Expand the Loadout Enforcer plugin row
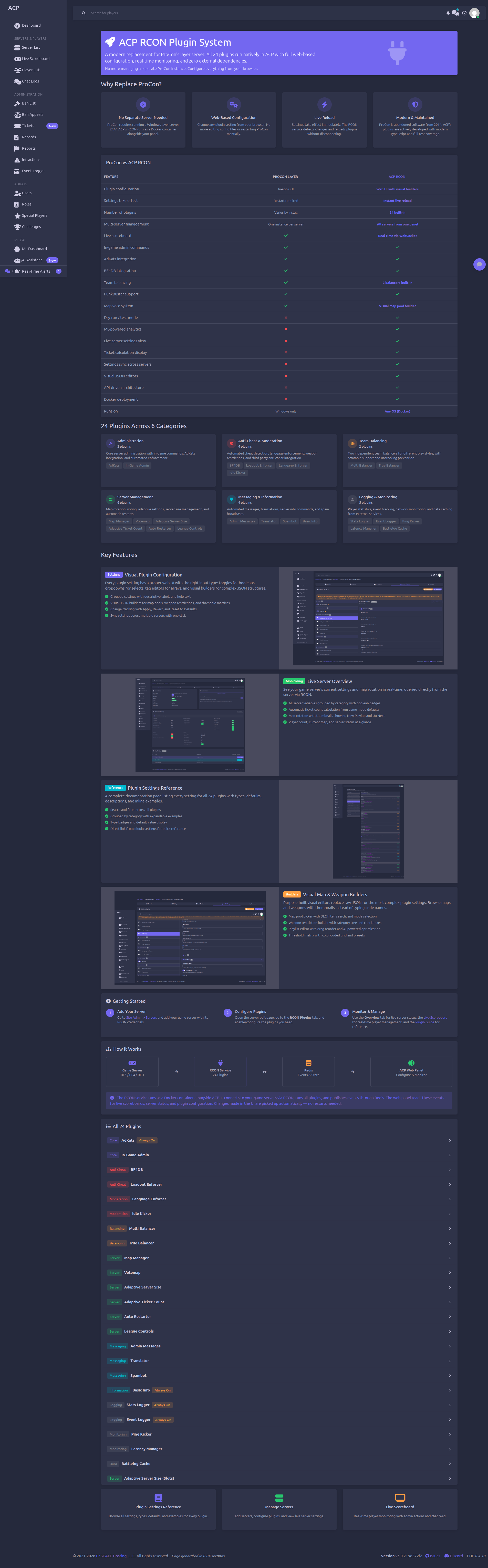The image size is (488, 1568). (279, 1184)
